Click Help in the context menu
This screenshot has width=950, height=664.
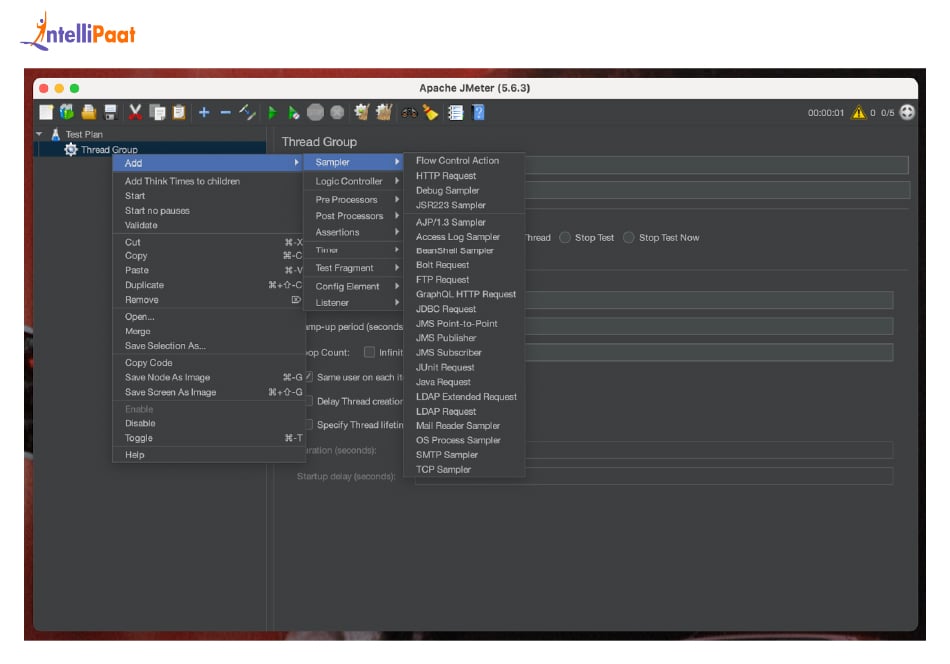[x=207, y=454]
